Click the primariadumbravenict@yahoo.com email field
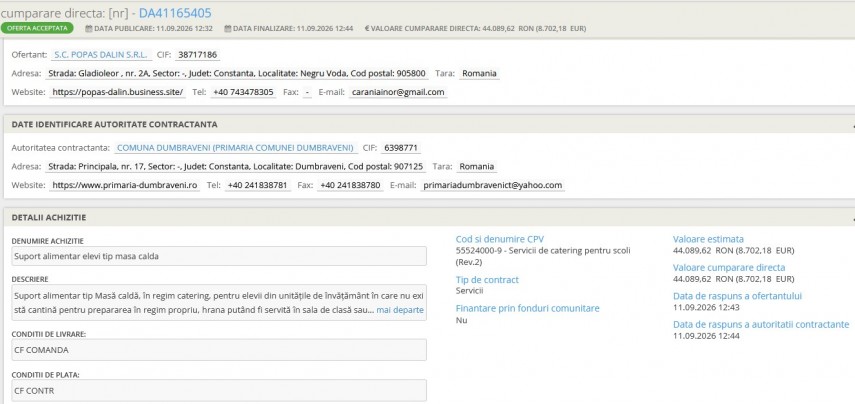Viewport: 855px width, 404px height. point(492,185)
